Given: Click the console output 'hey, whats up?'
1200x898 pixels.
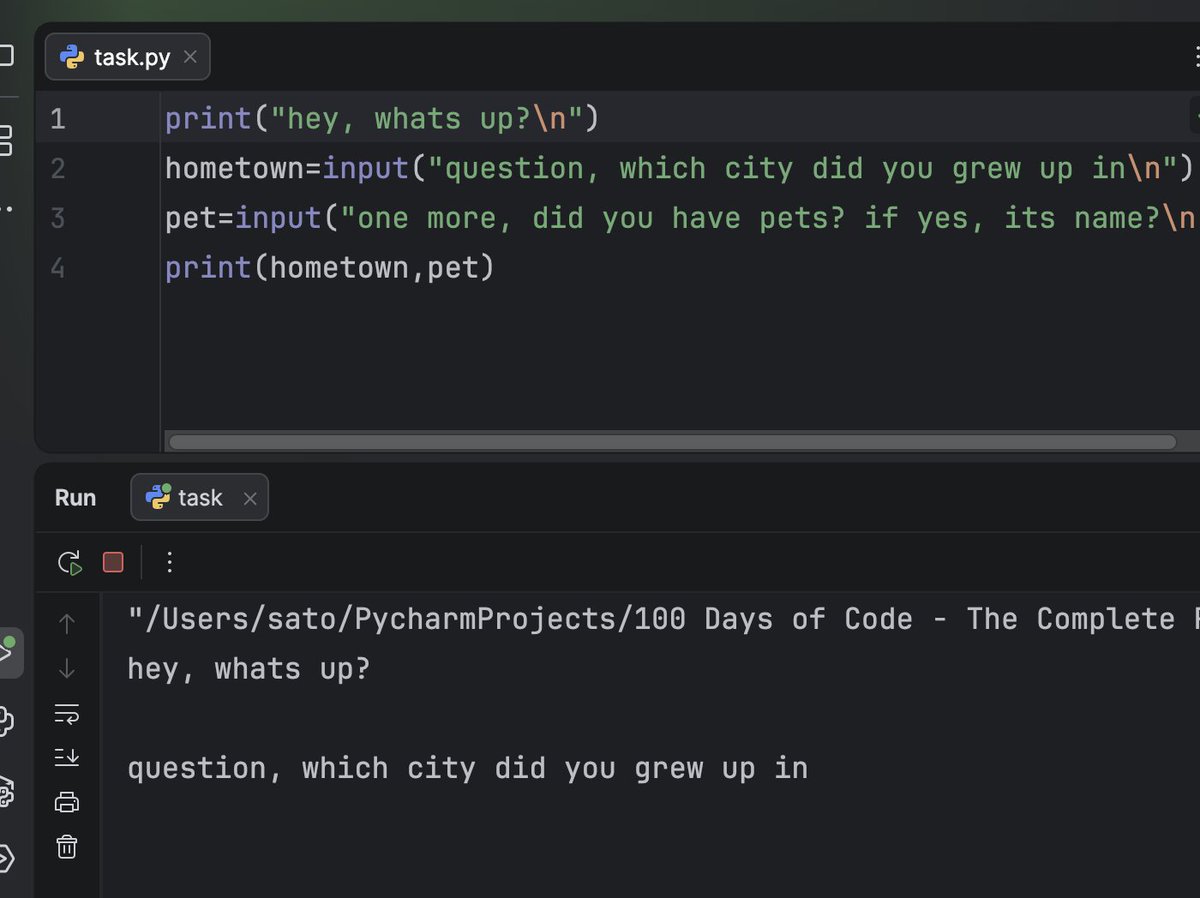Looking at the screenshot, I should [249, 669].
